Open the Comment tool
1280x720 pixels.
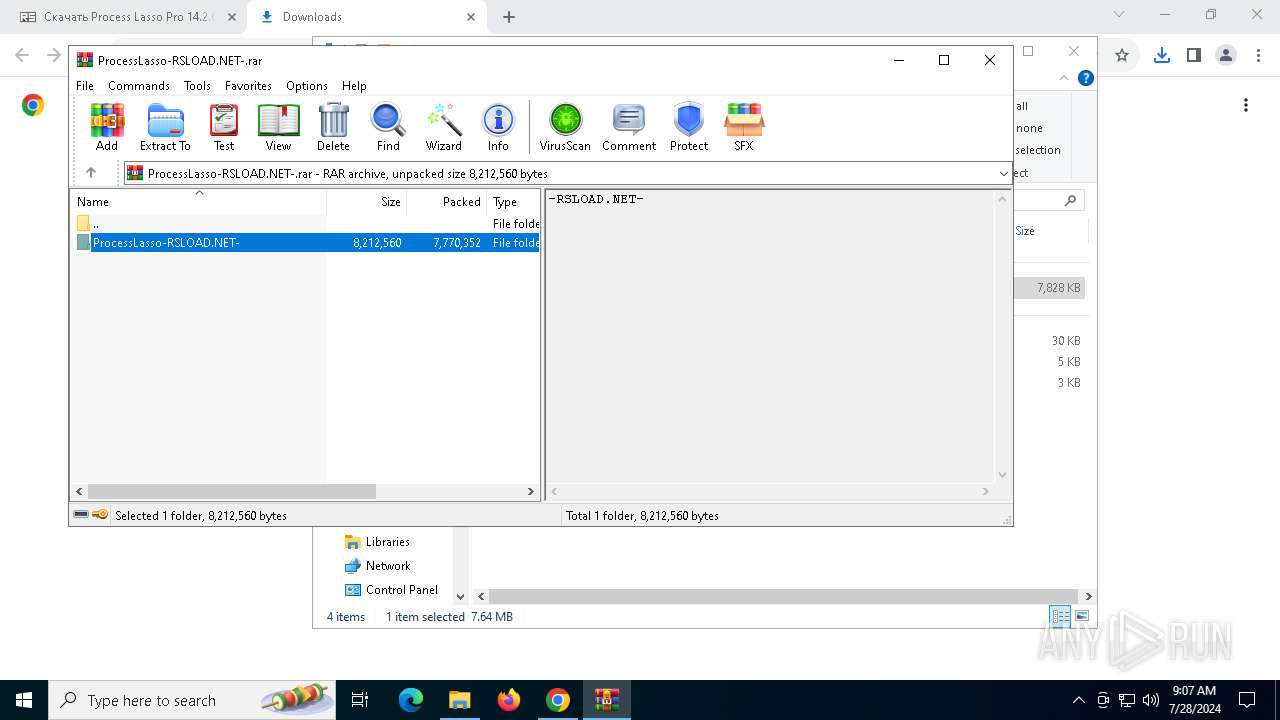pos(629,127)
